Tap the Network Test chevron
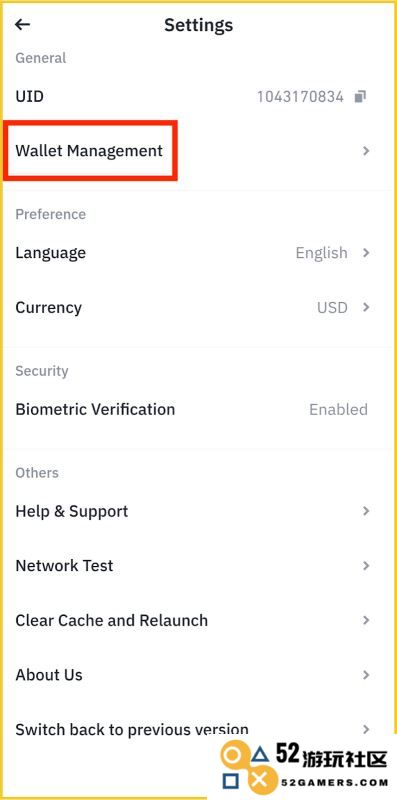 click(x=365, y=565)
